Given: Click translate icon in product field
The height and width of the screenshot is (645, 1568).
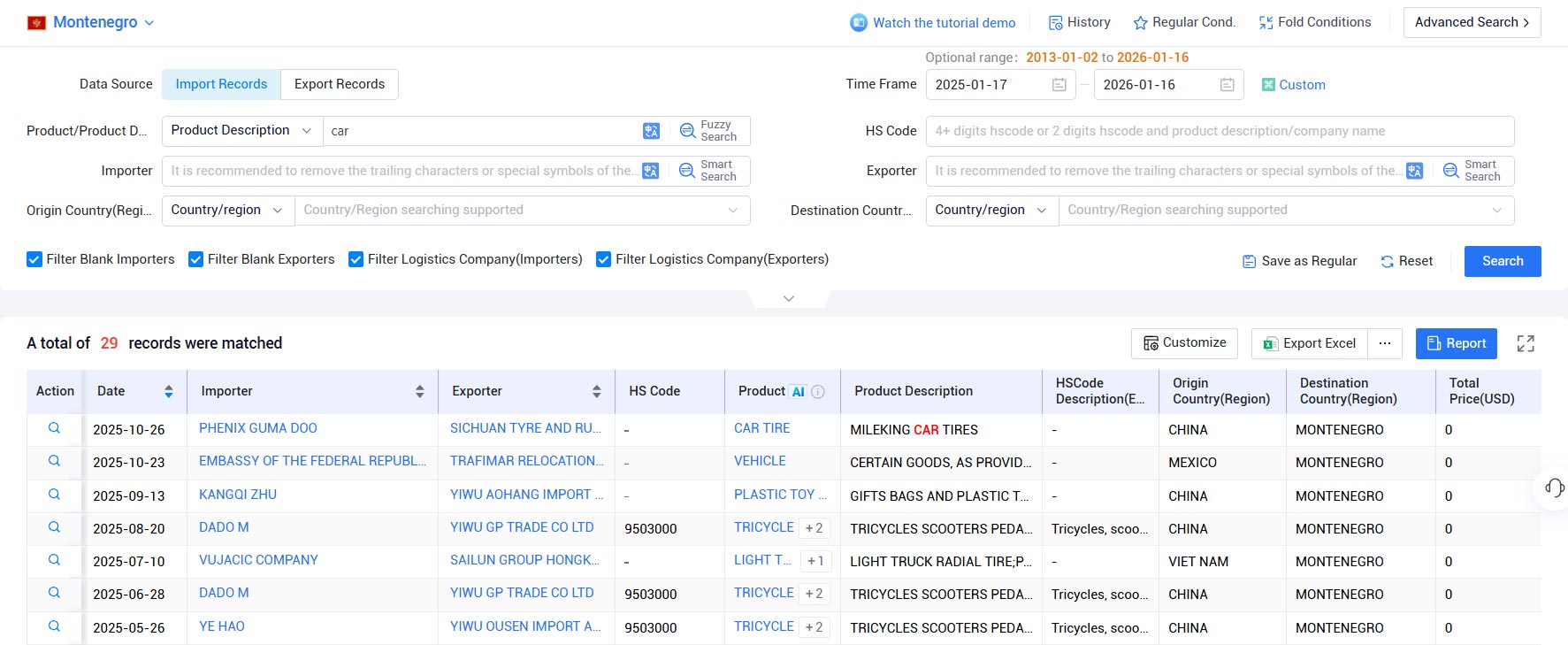Looking at the screenshot, I should 652,131.
